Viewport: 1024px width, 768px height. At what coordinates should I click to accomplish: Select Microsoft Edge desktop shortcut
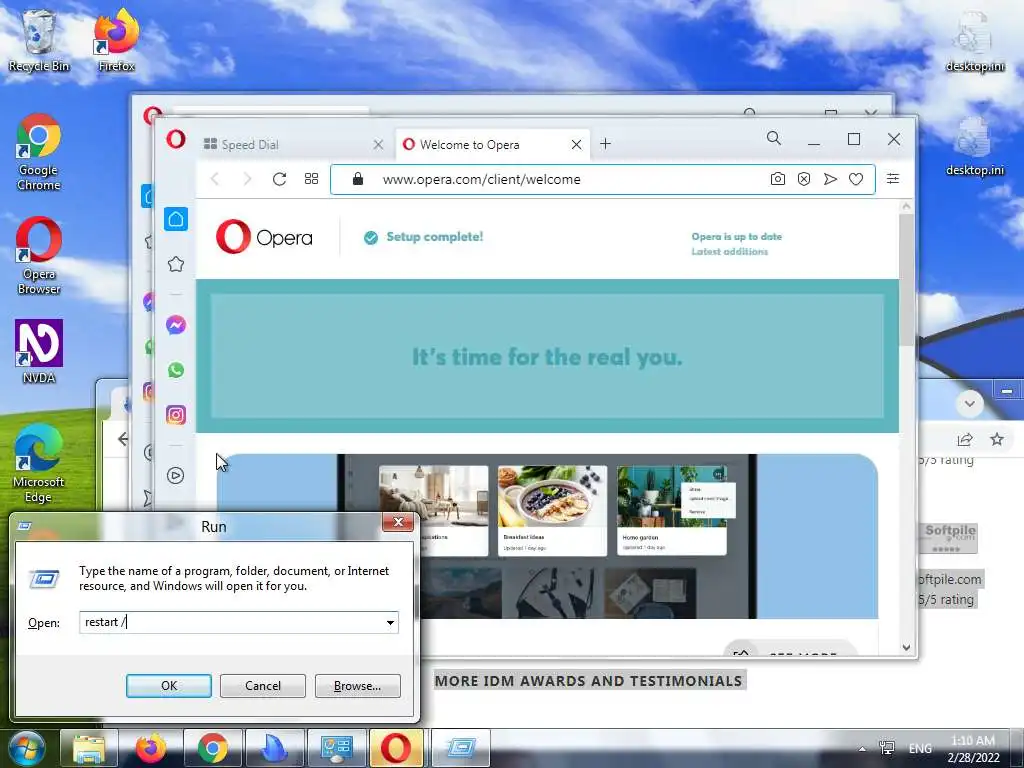39,464
